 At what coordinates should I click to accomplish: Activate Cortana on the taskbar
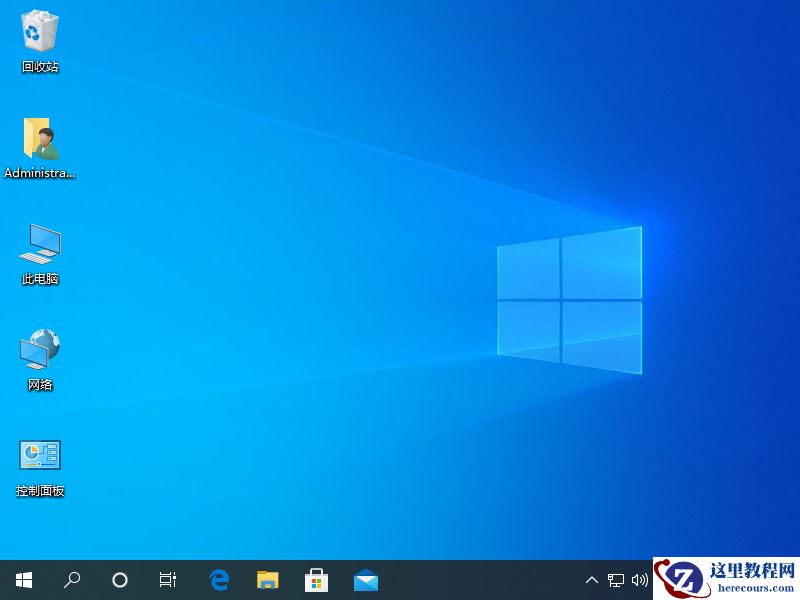pyautogui.click(x=119, y=580)
